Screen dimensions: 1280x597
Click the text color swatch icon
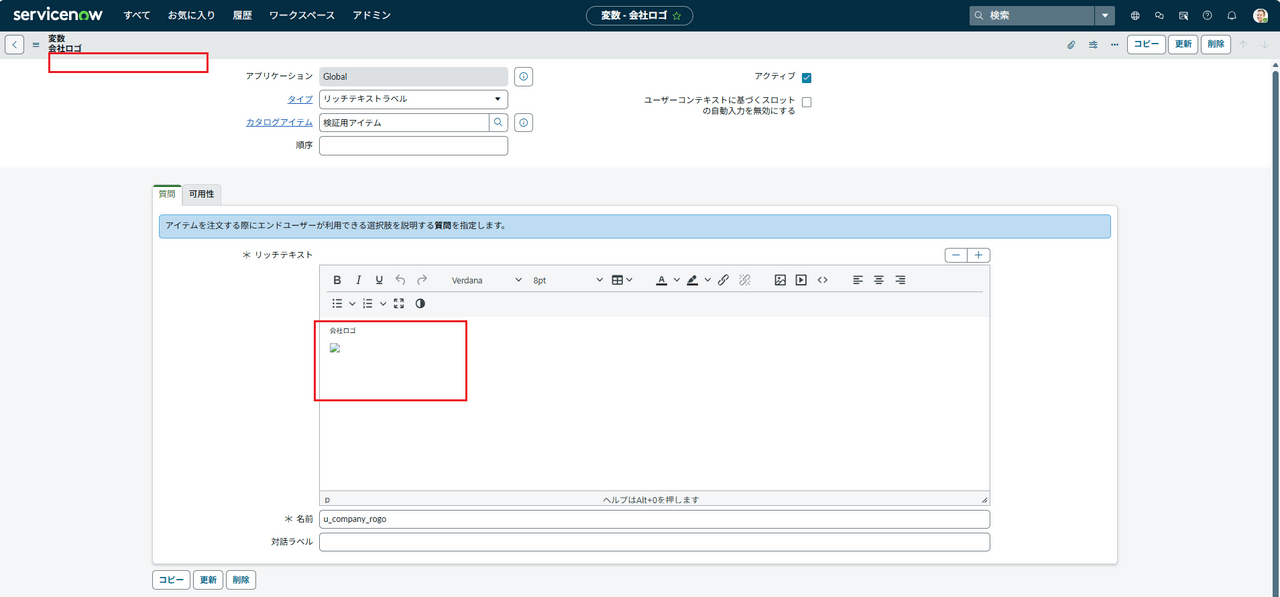661,280
